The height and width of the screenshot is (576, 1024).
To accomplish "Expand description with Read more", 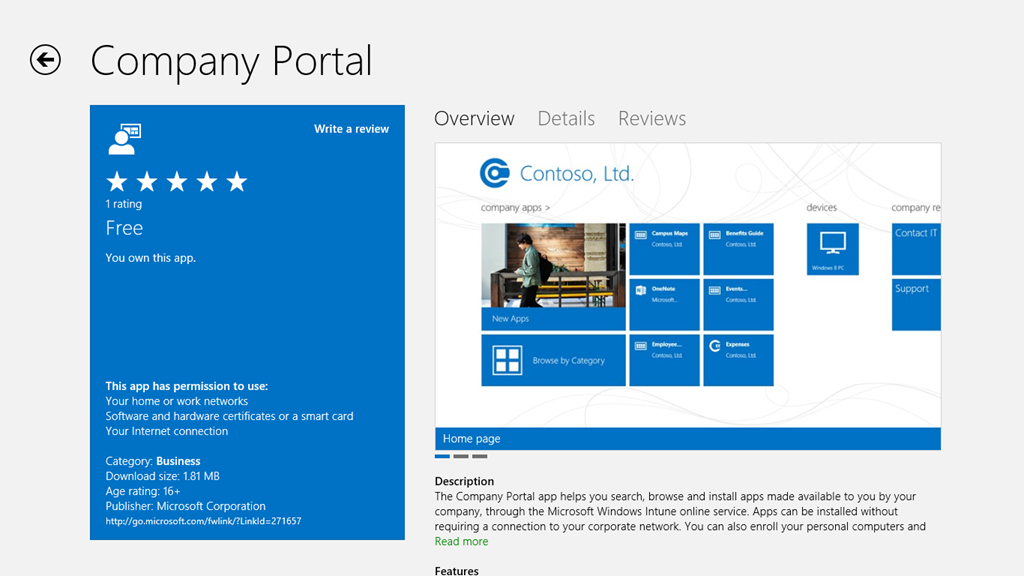I will [x=461, y=542].
